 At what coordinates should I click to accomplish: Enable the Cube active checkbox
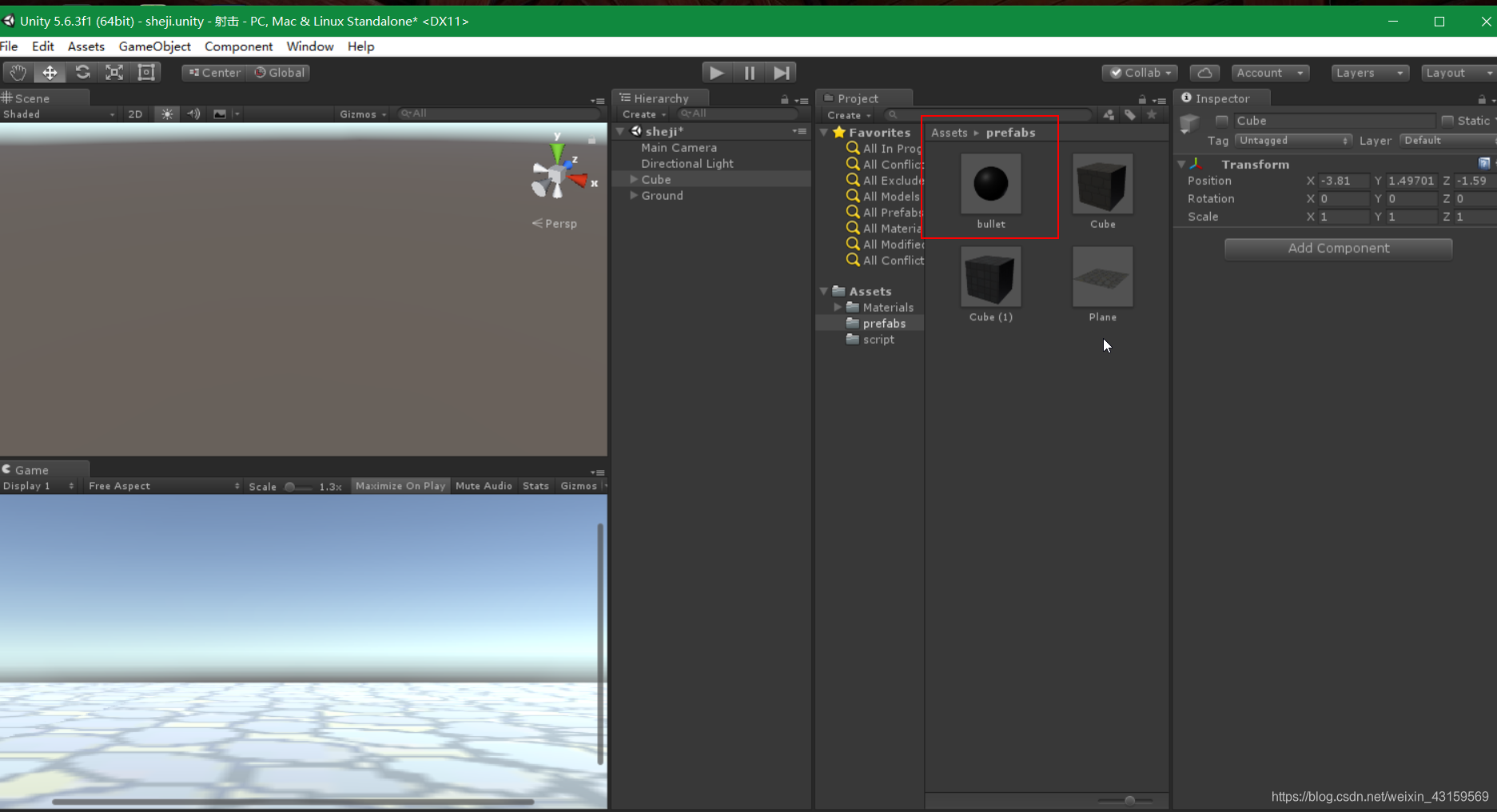pyautogui.click(x=1221, y=121)
